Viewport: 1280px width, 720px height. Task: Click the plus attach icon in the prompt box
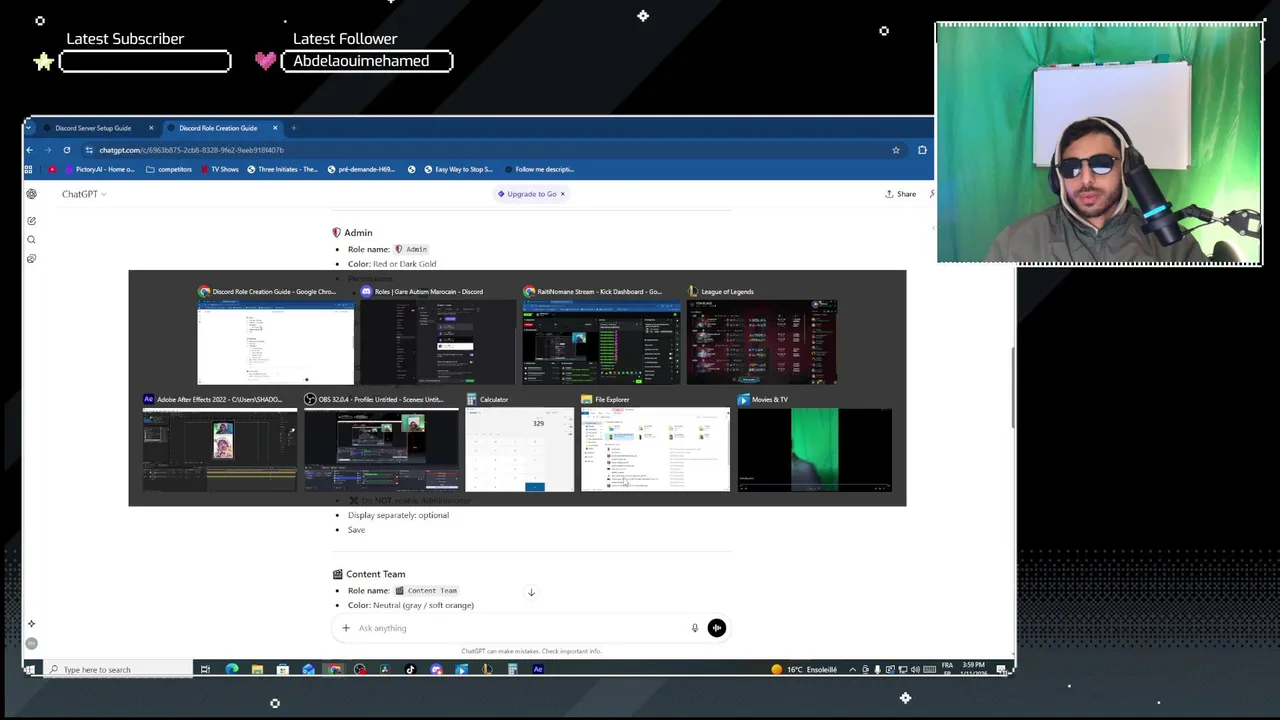coord(346,628)
